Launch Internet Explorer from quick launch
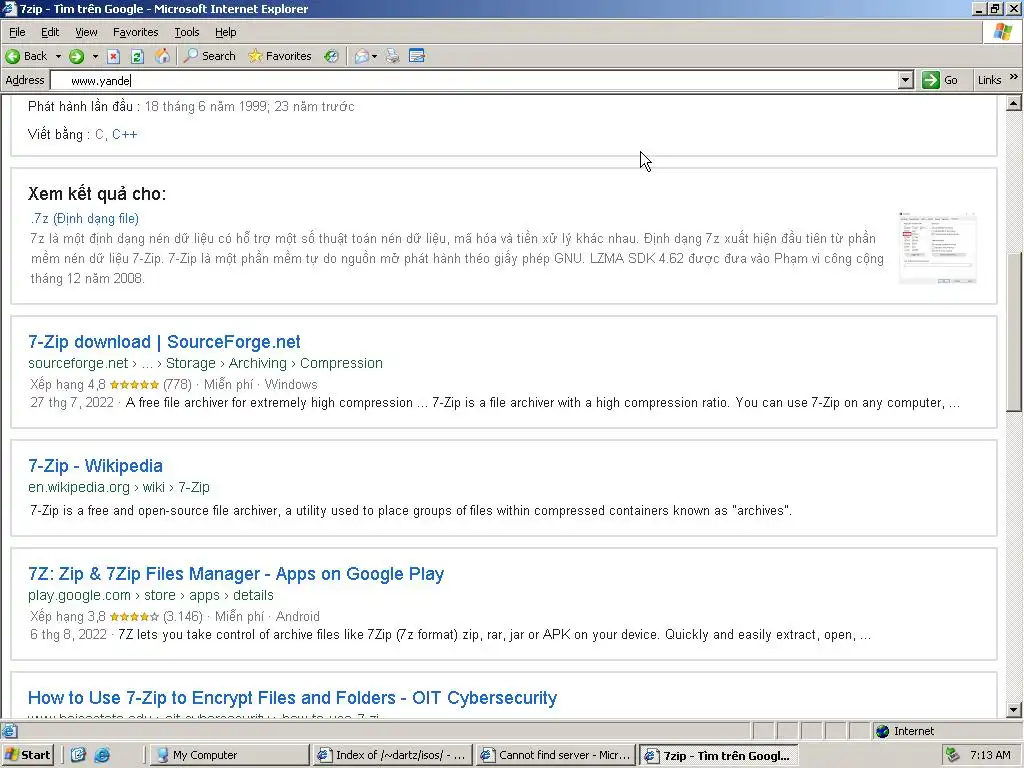1024x768 pixels. (x=102, y=755)
